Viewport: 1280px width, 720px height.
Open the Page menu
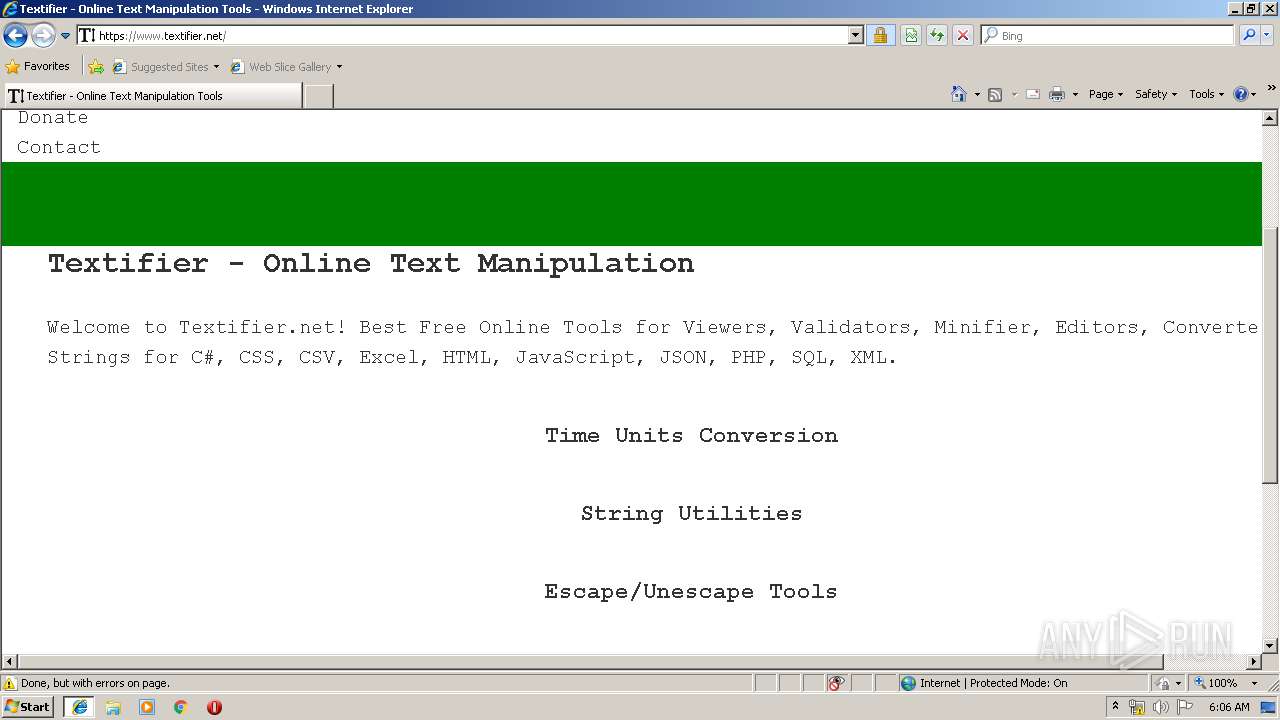(x=1106, y=94)
